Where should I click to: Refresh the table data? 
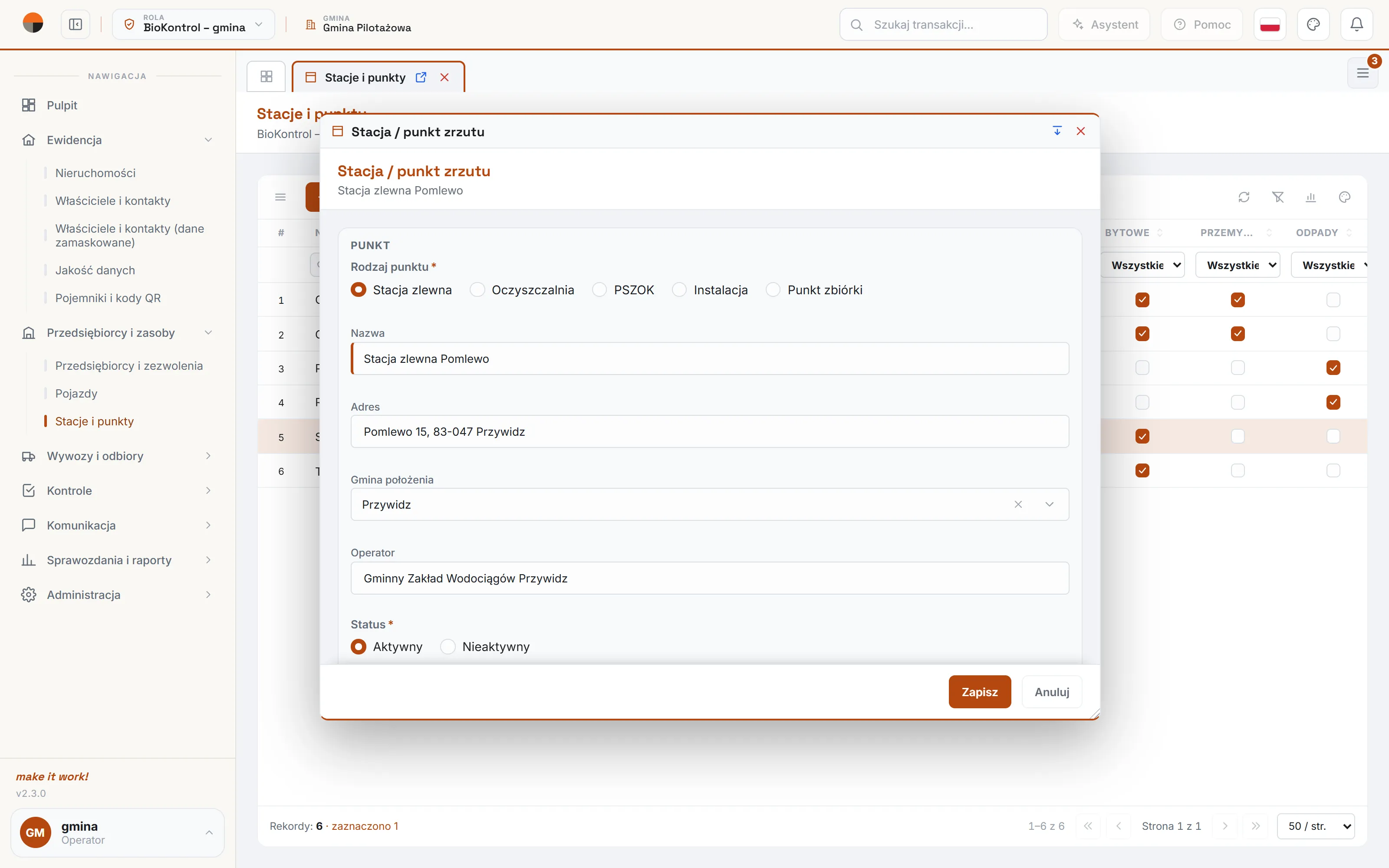pyautogui.click(x=1244, y=197)
